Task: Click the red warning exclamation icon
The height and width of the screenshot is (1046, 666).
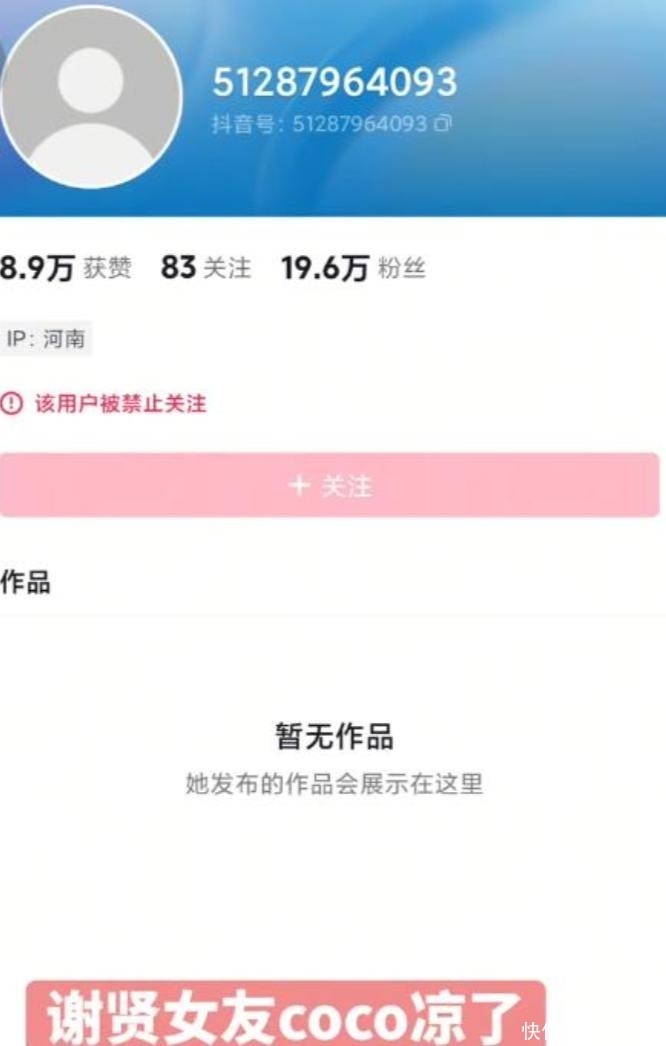Action: click(11, 404)
